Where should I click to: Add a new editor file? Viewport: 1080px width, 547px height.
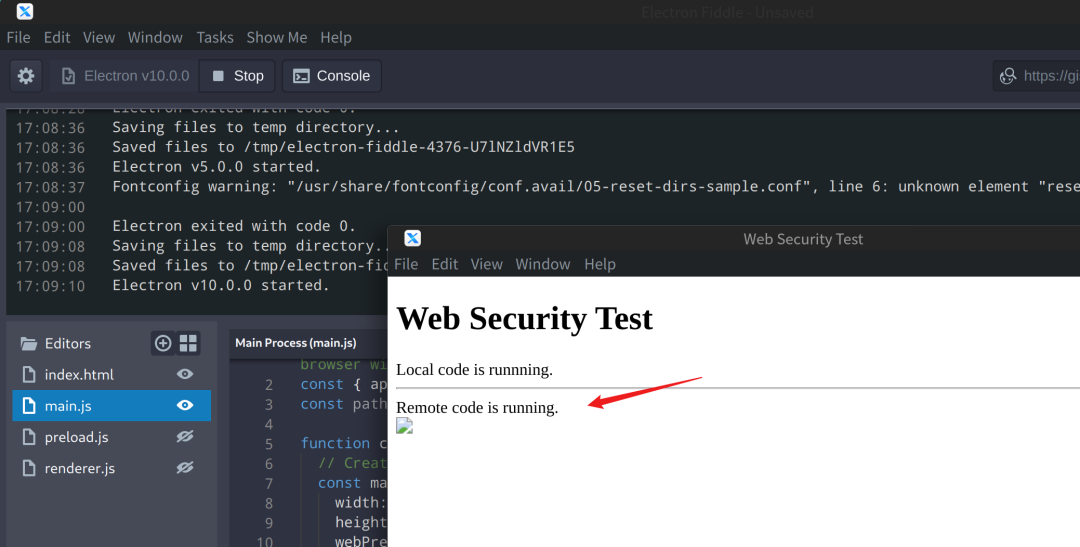163,343
